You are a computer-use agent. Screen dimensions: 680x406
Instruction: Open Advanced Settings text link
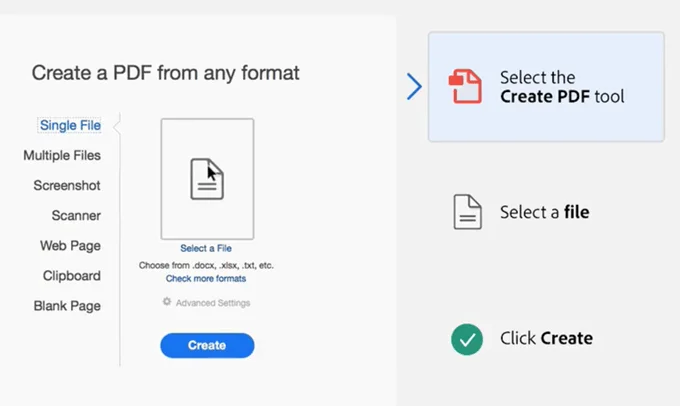(213, 303)
